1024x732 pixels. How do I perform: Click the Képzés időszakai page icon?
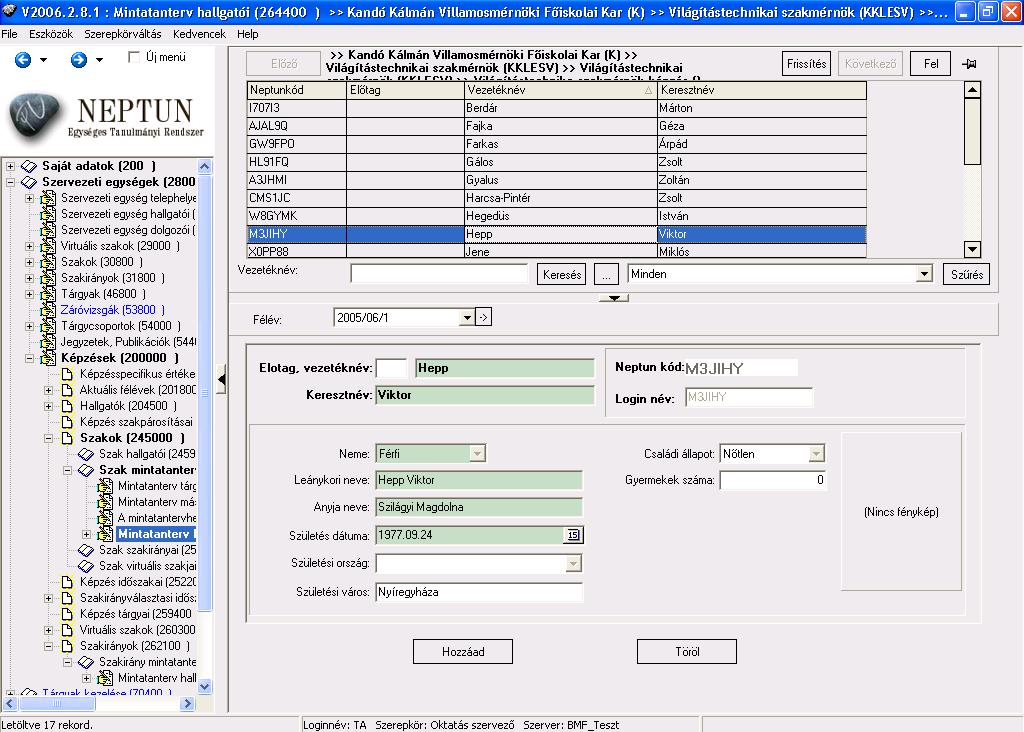[x=67, y=582]
